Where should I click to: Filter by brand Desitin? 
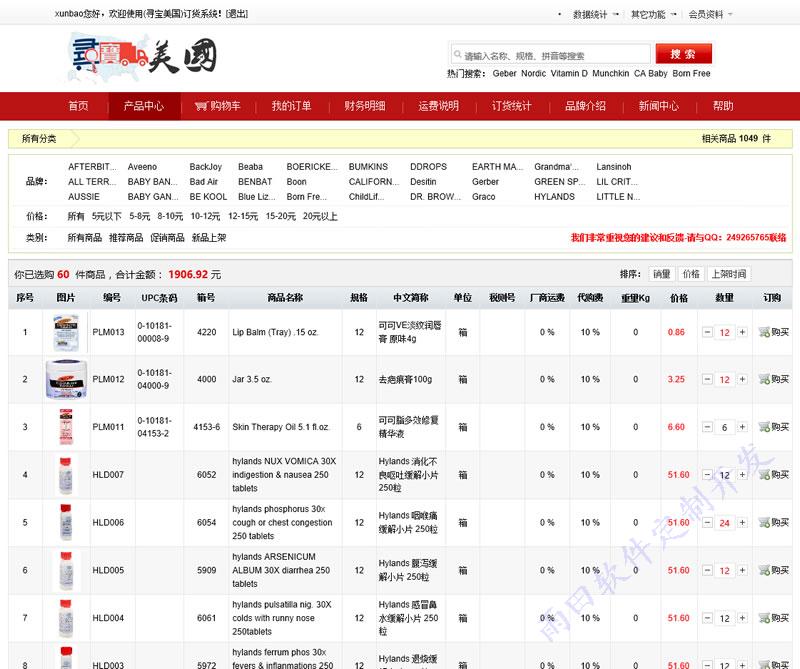pyautogui.click(x=423, y=182)
